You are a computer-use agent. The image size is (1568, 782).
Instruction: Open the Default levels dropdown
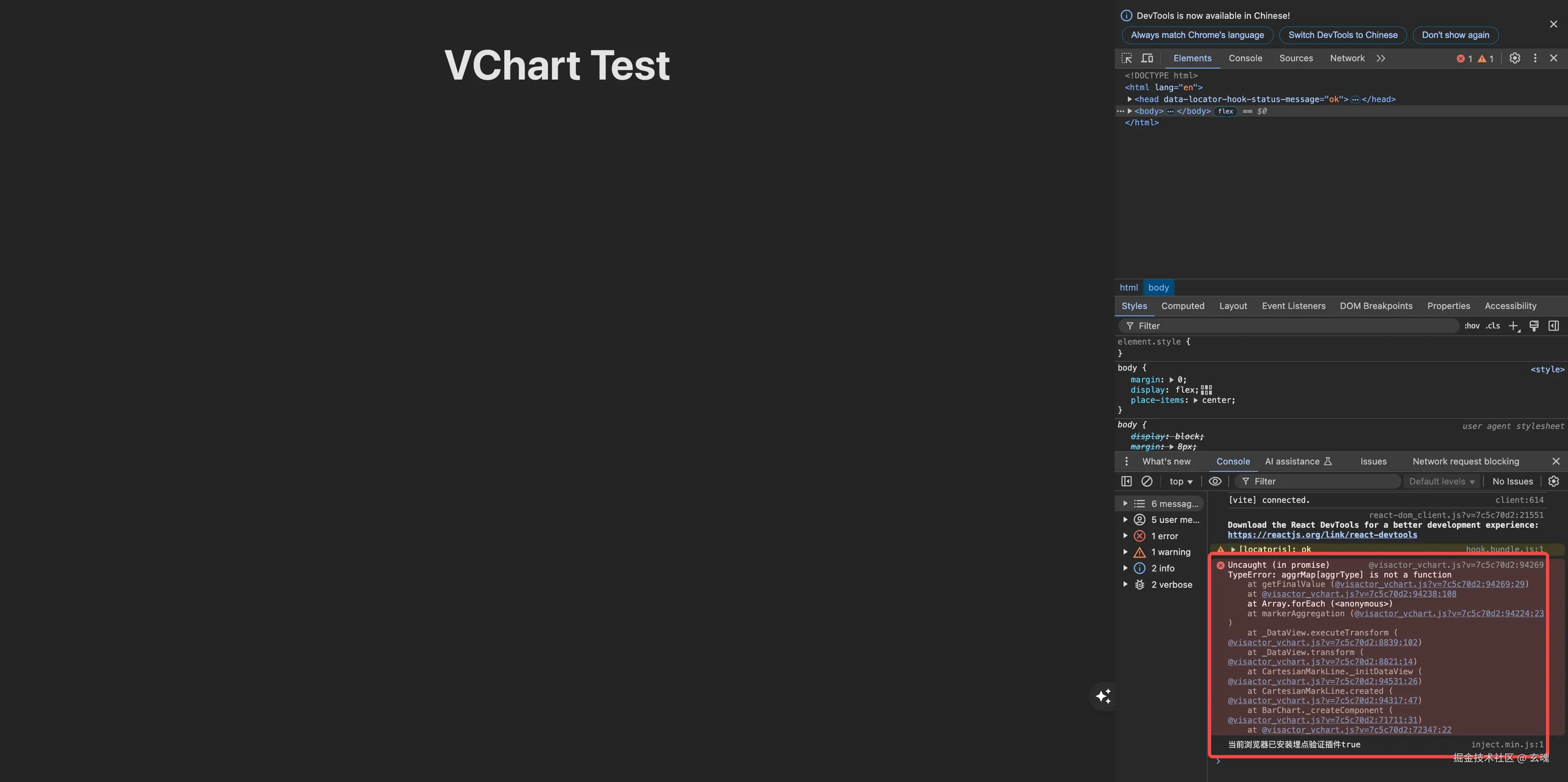1441,481
